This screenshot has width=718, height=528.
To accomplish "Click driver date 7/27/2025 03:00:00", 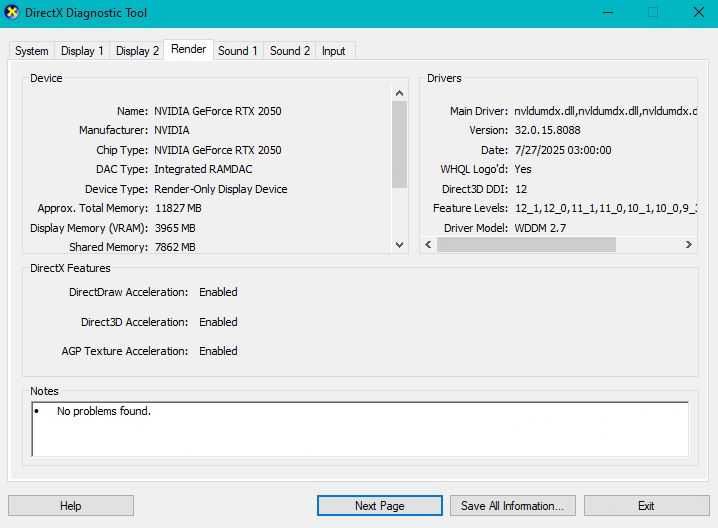I will click(563, 150).
